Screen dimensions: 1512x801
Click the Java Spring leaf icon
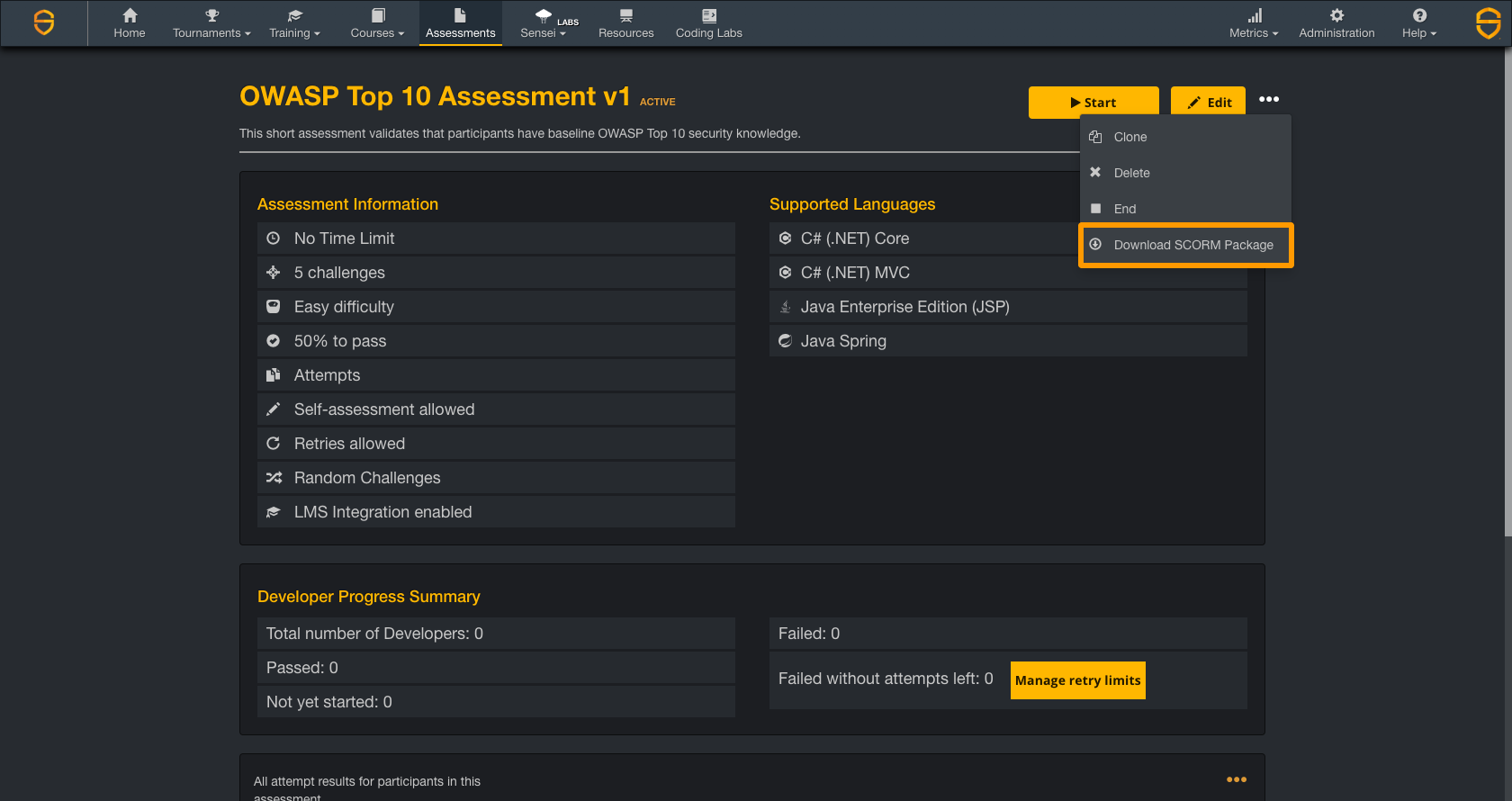pyautogui.click(x=785, y=341)
